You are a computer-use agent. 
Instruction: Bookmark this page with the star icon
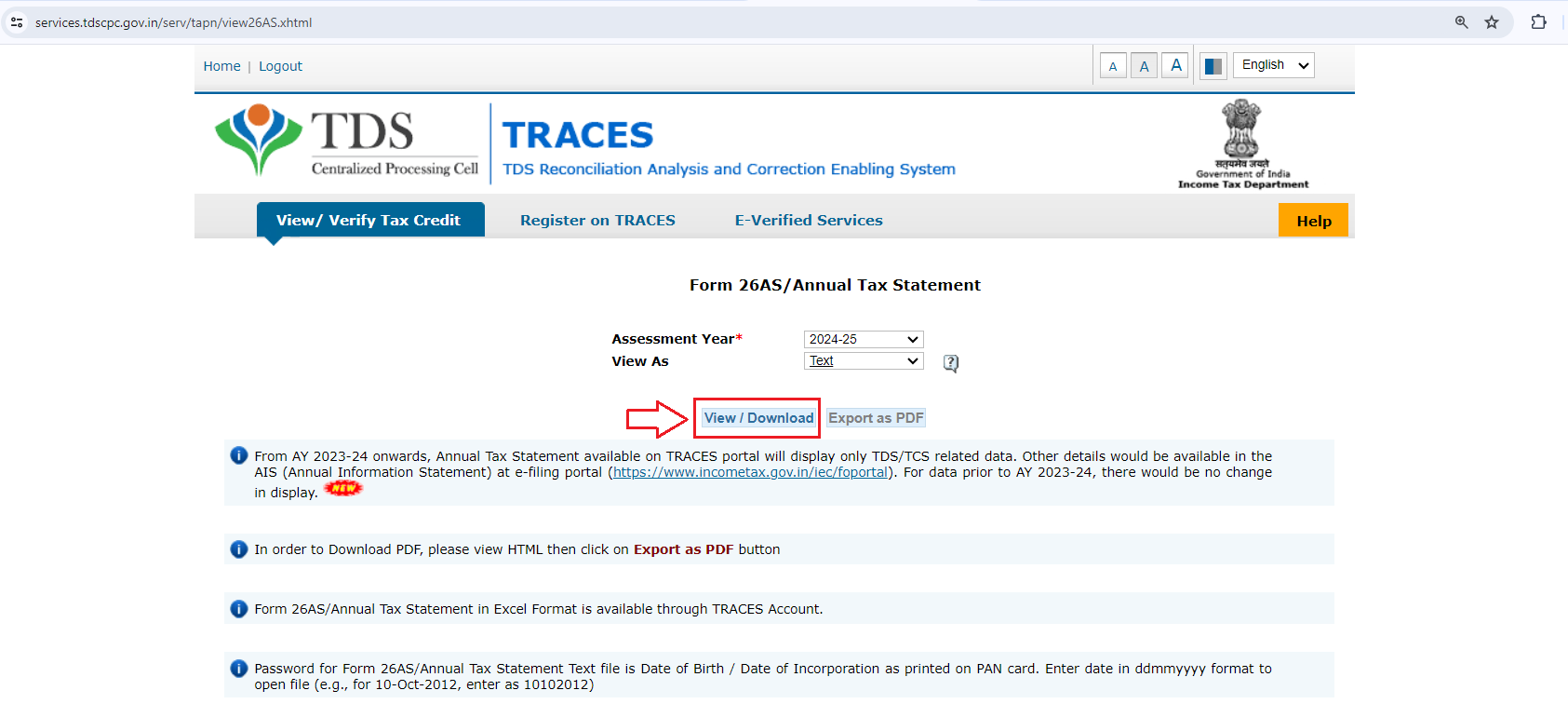(1492, 22)
